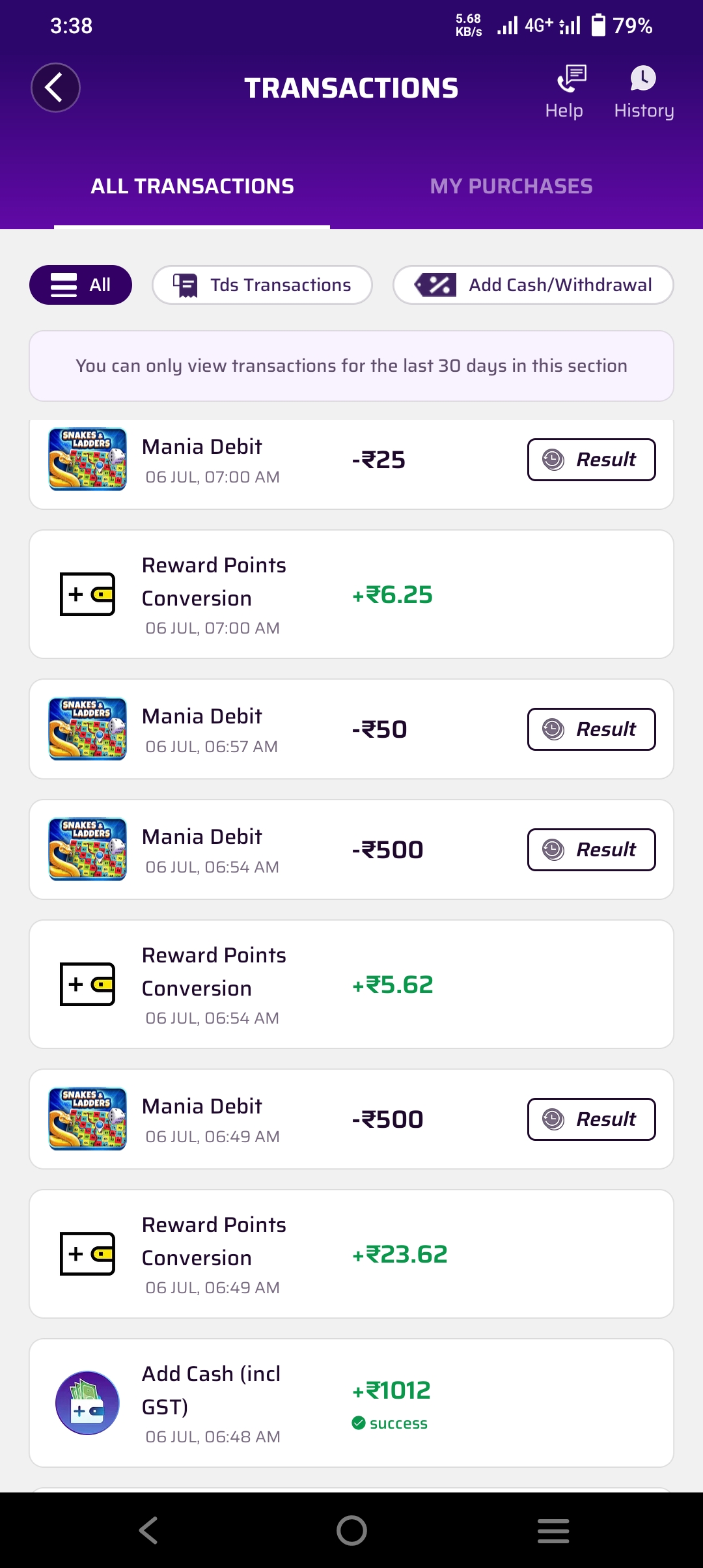Viewport: 703px width, 1568px height.
Task: Select All Transactions tab
Action: point(192,187)
